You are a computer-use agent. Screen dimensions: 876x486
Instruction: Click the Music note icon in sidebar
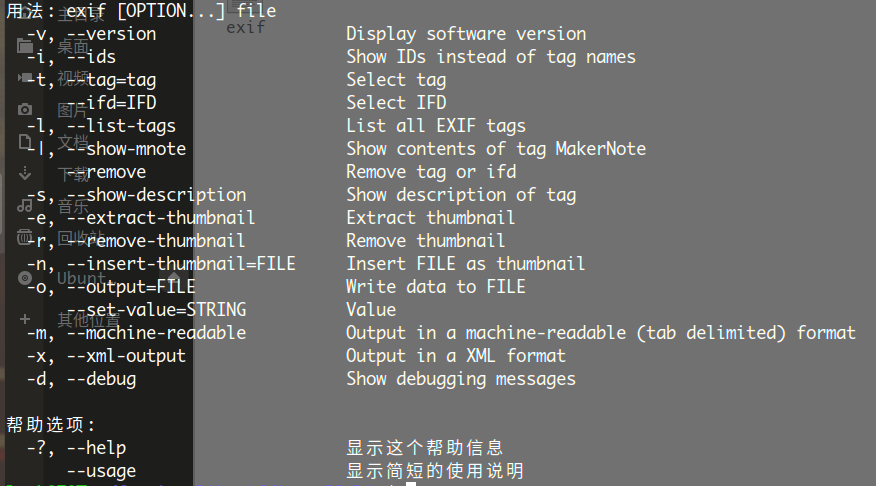coord(25,205)
